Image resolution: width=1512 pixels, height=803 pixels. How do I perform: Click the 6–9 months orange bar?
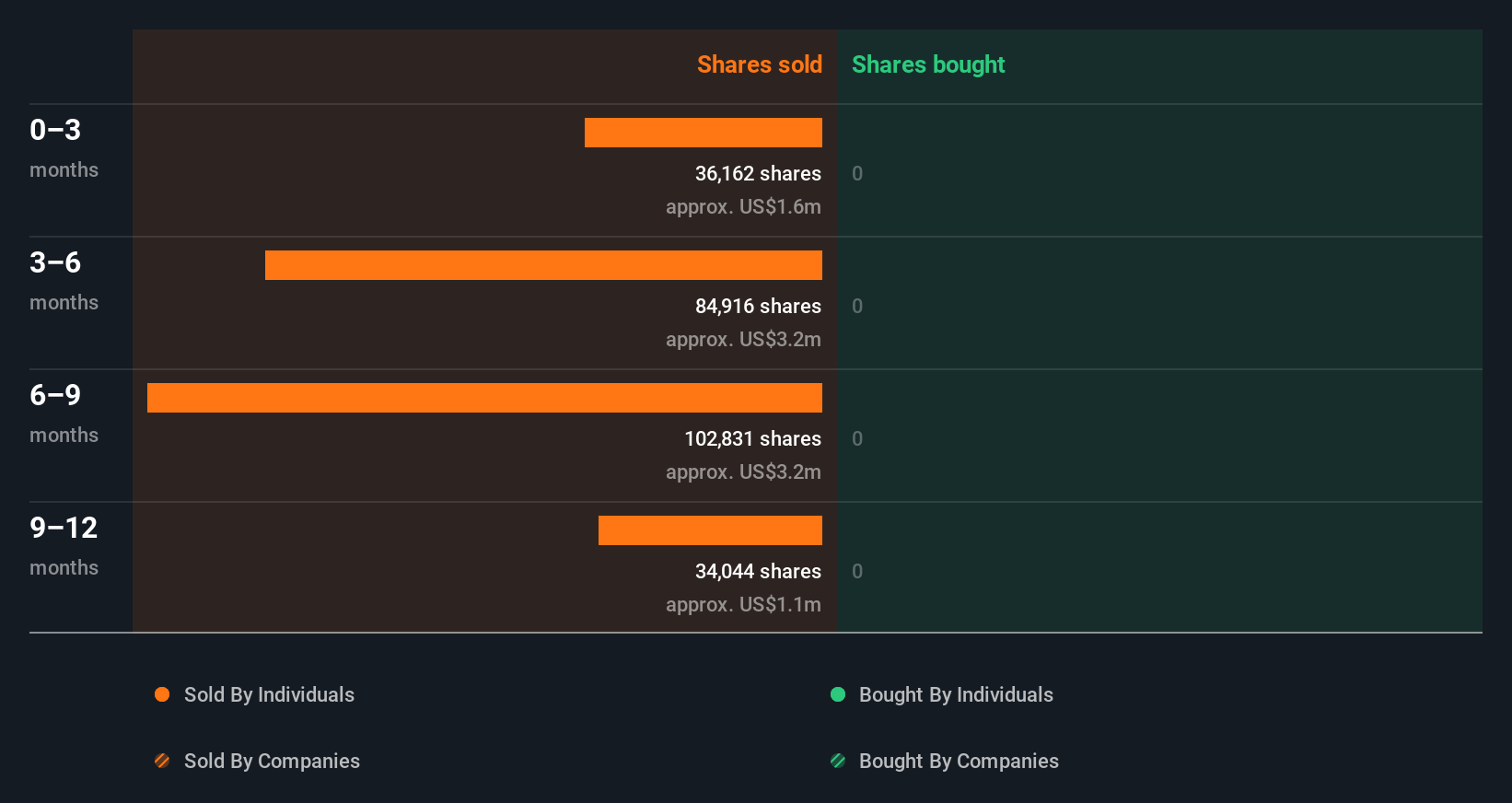(484, 398)
